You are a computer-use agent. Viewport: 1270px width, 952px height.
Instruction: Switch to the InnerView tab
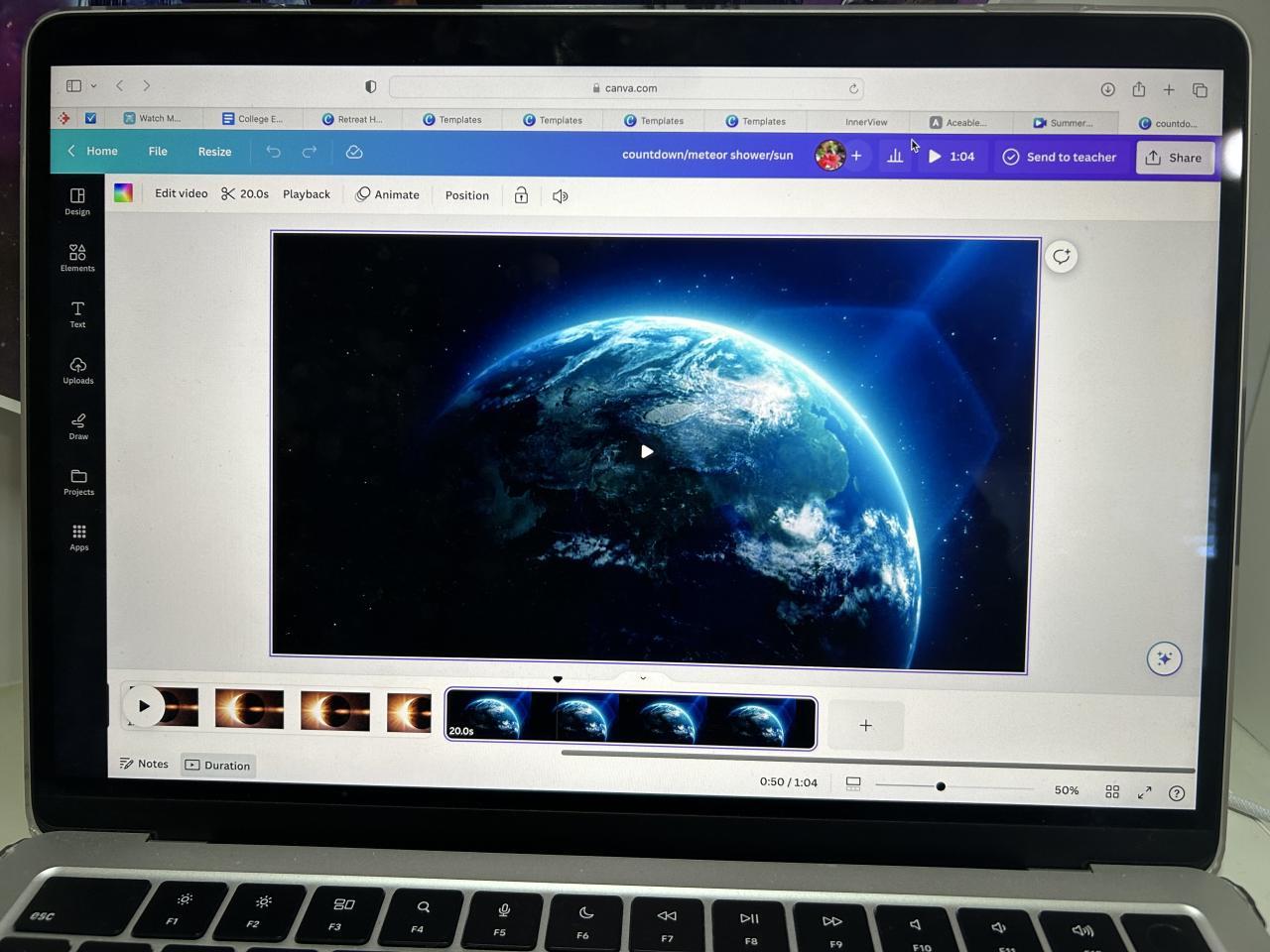click(866, 122)
